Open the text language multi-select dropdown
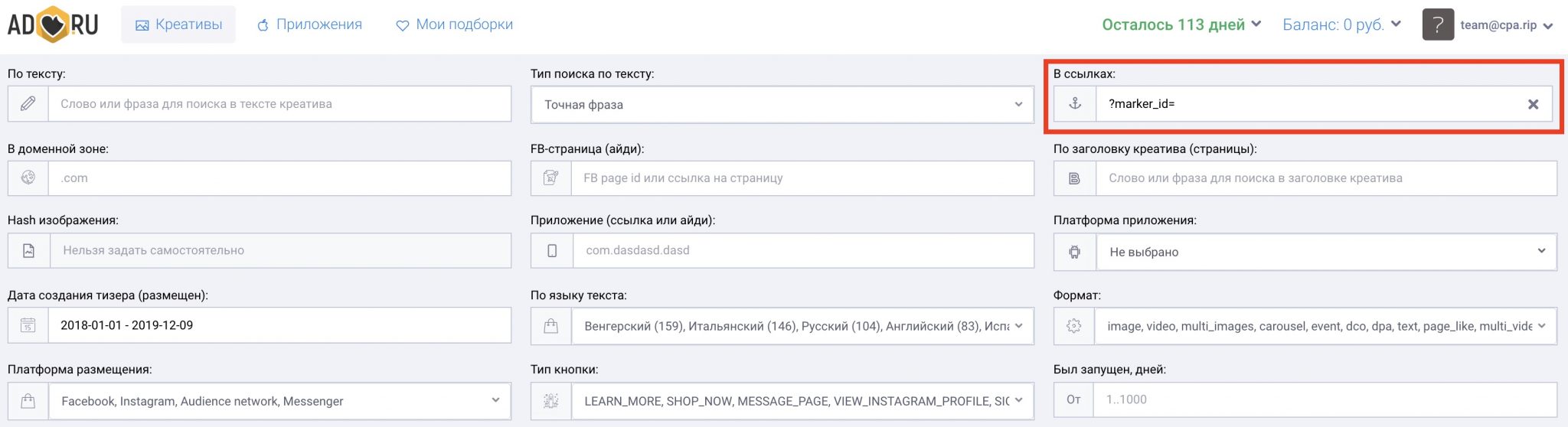 pos(802,326)
